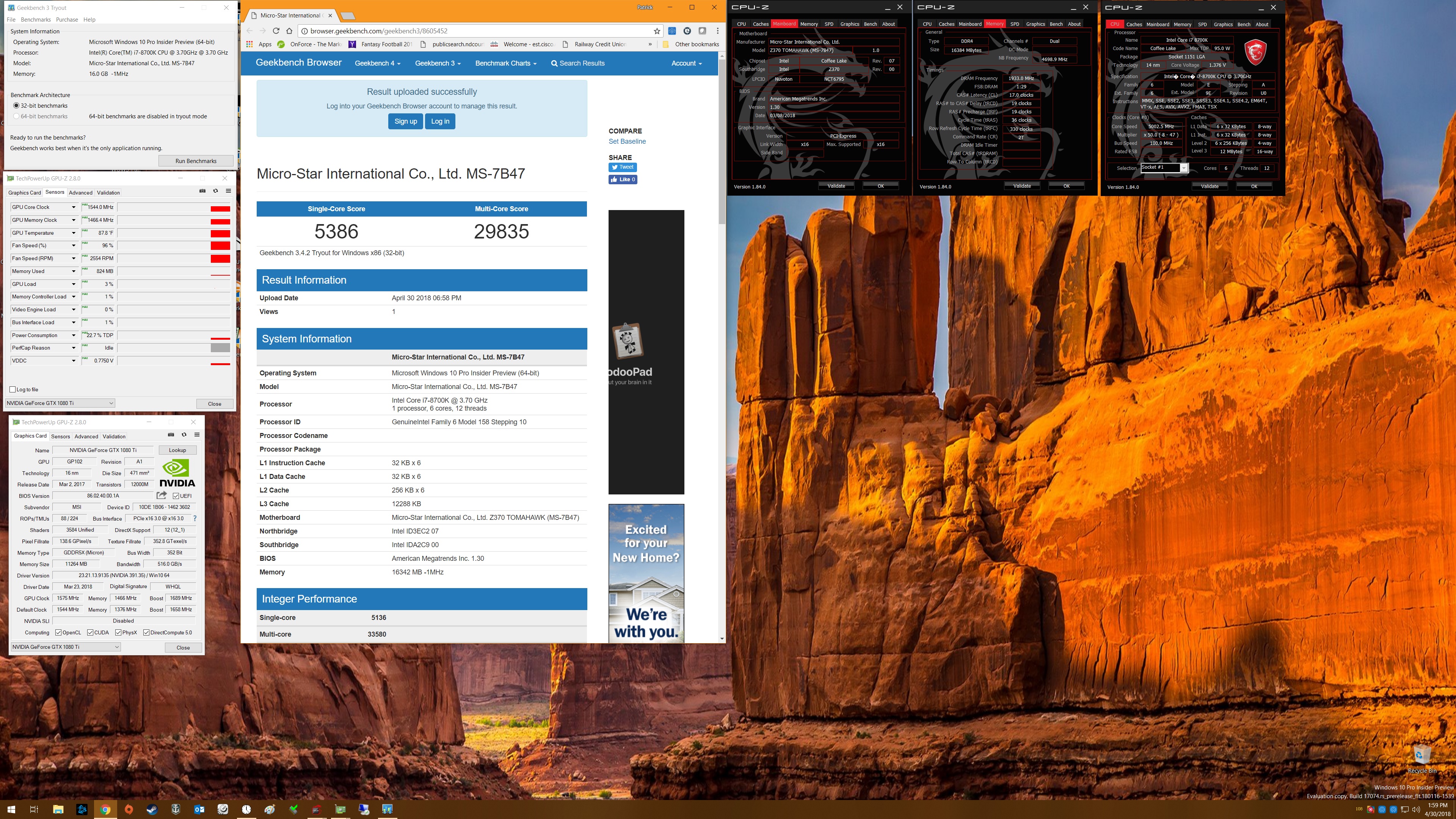Image resolution: width=1456 pixels, height=819 pixels.
Task: Click the Paint palette icon on the taskbar
Action: (270, 810)
